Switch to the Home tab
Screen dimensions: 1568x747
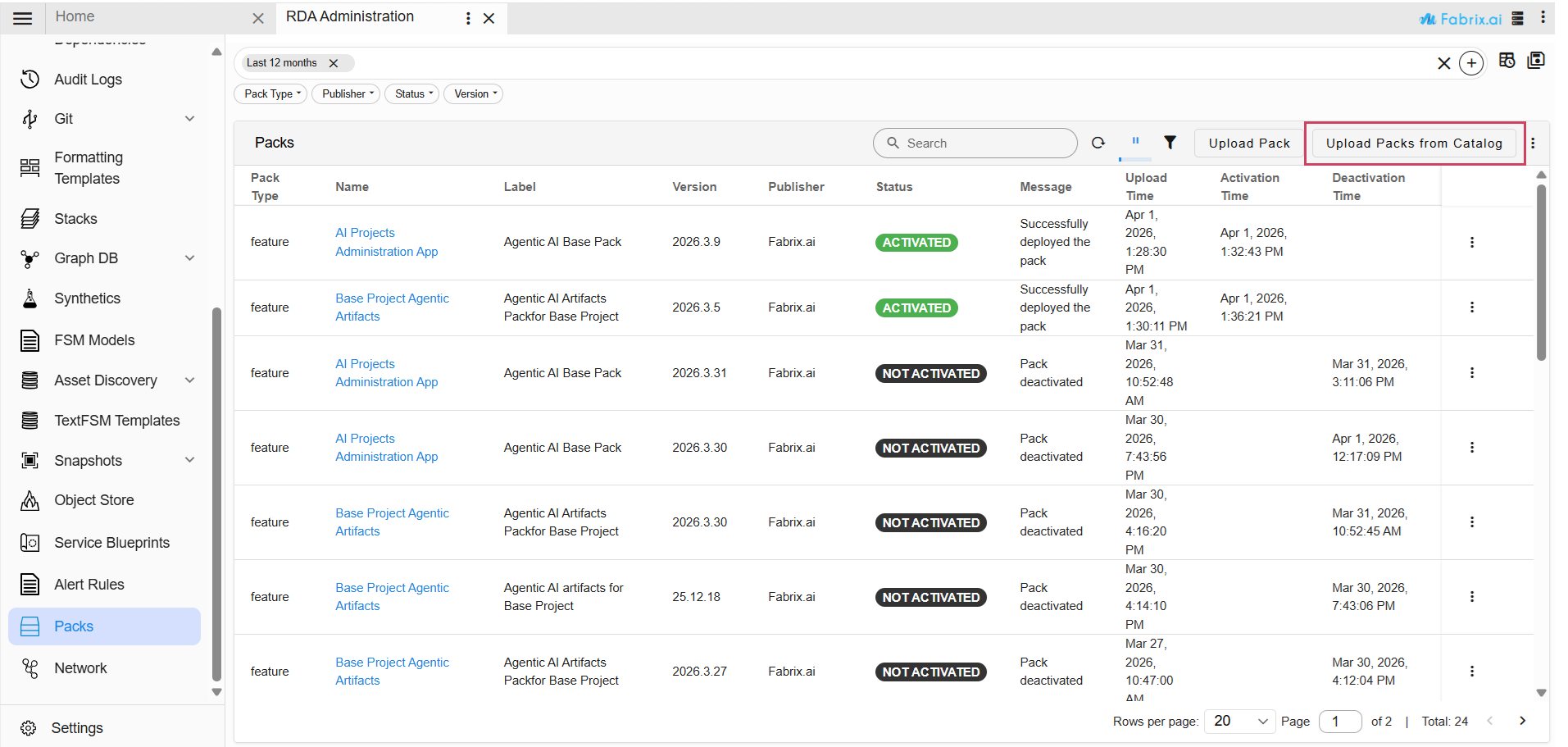pos(75,16)
